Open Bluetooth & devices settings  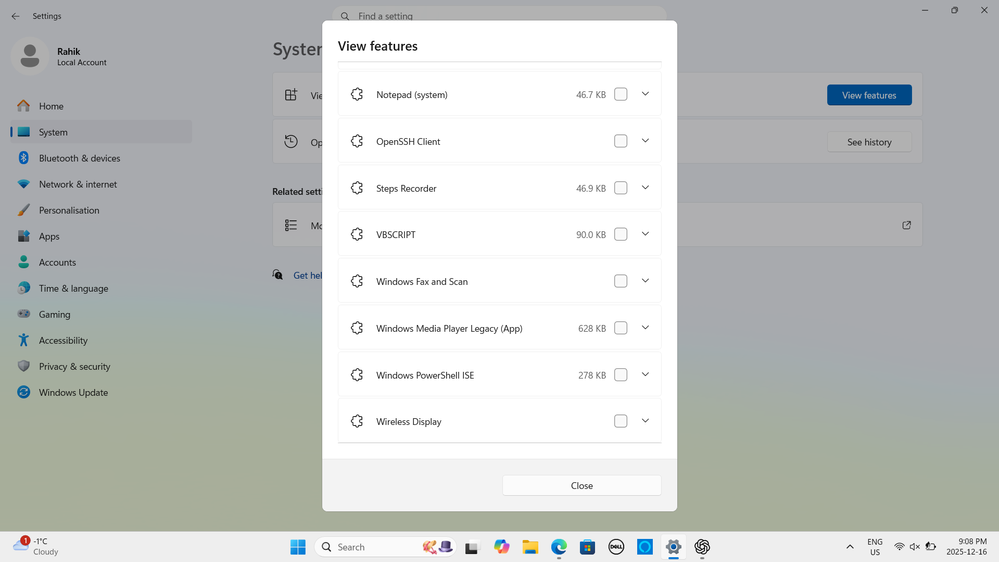(101, 158)
